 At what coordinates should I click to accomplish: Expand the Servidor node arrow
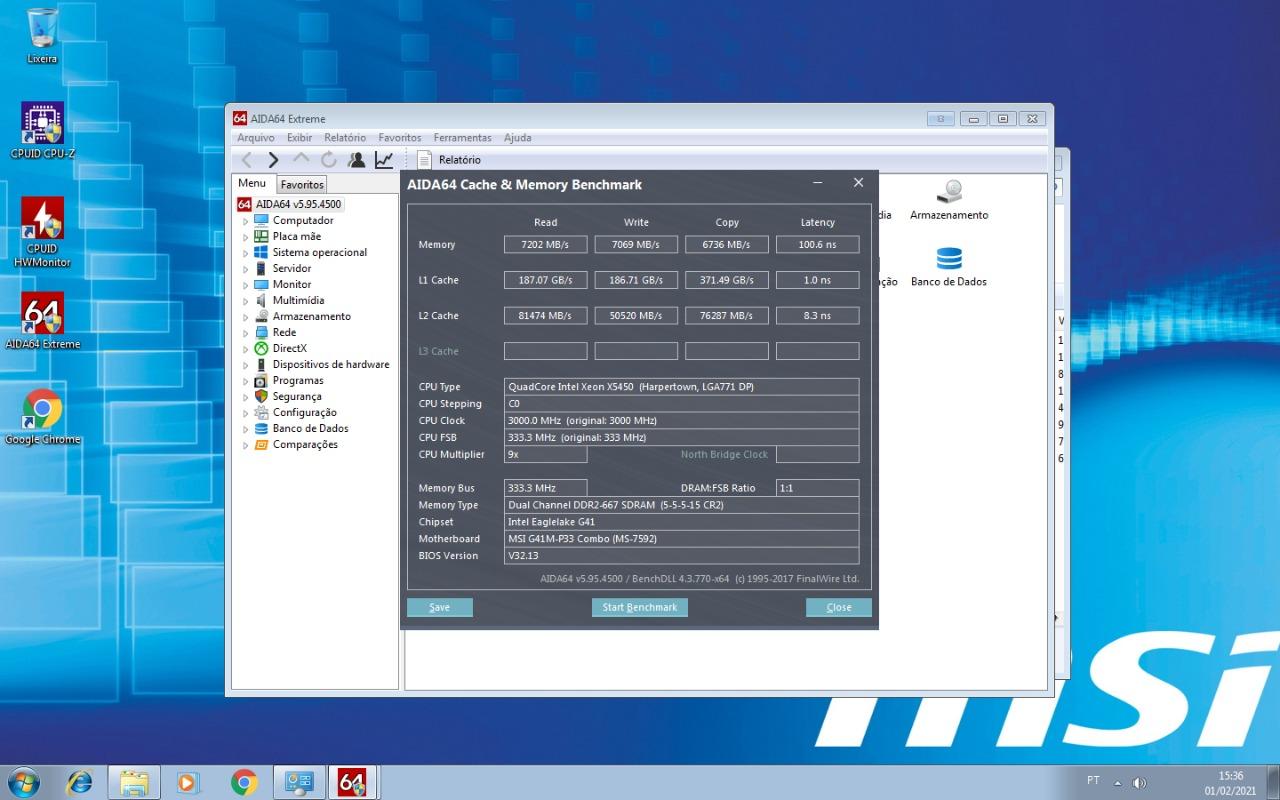[246, 269]
